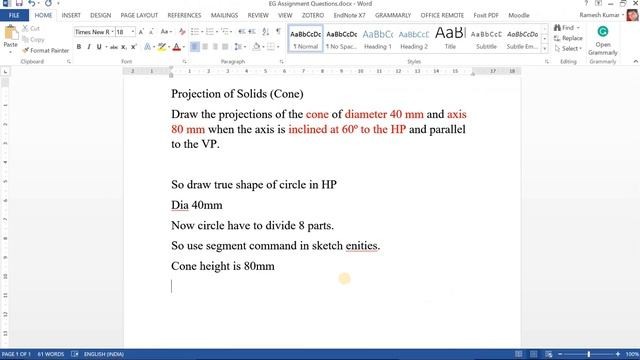Switch to the DESIGN tab
The image size is (640, 360).
click(x=100, y=15)
